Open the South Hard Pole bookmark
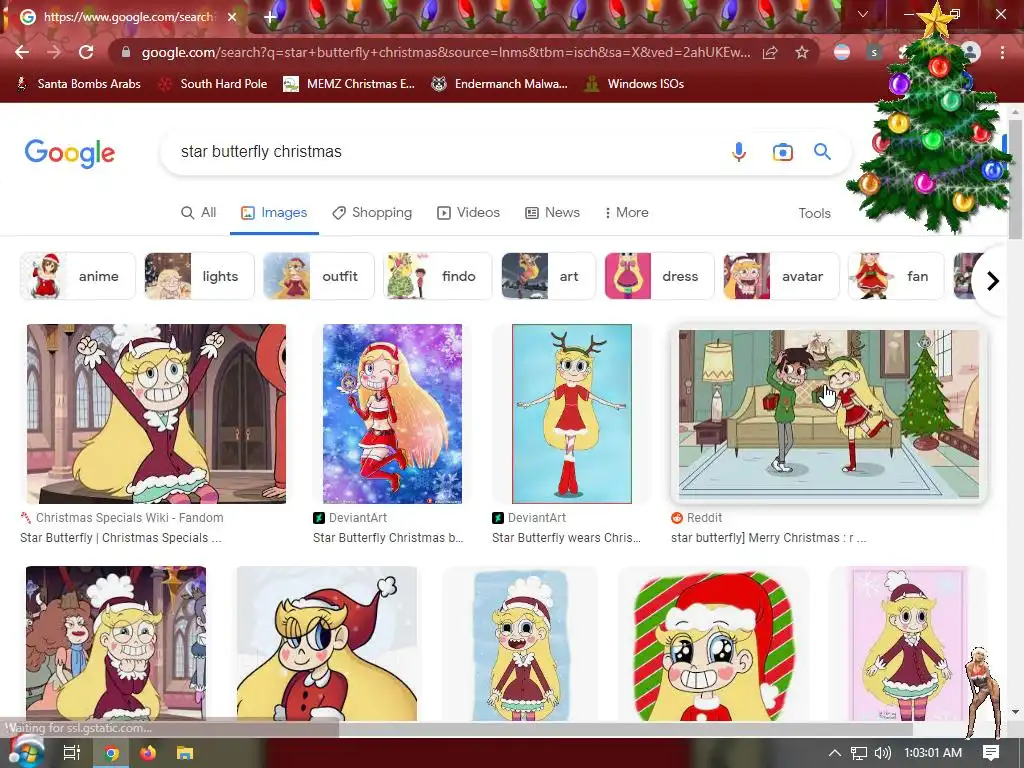Image resolution: width=1024 pixels, height=768 pixels. [x=213, y=84]
